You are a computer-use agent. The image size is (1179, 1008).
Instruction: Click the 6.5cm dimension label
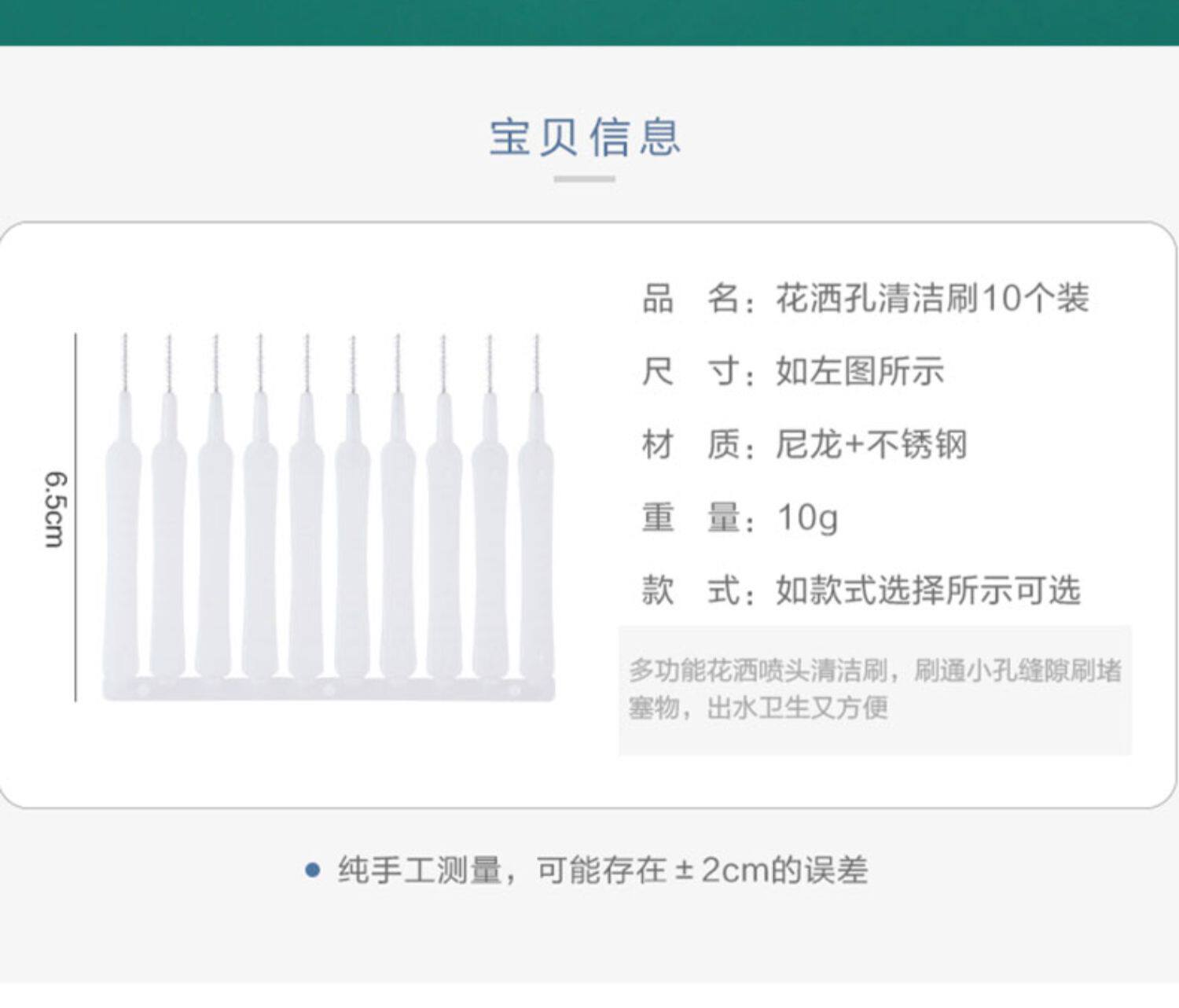[55, 509]
